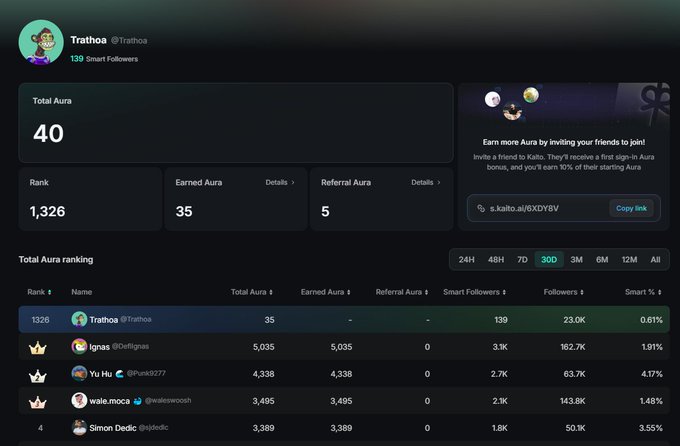Click the link icon beside referral URL
The width and height of the screenshot is (680, 446).
481,208
